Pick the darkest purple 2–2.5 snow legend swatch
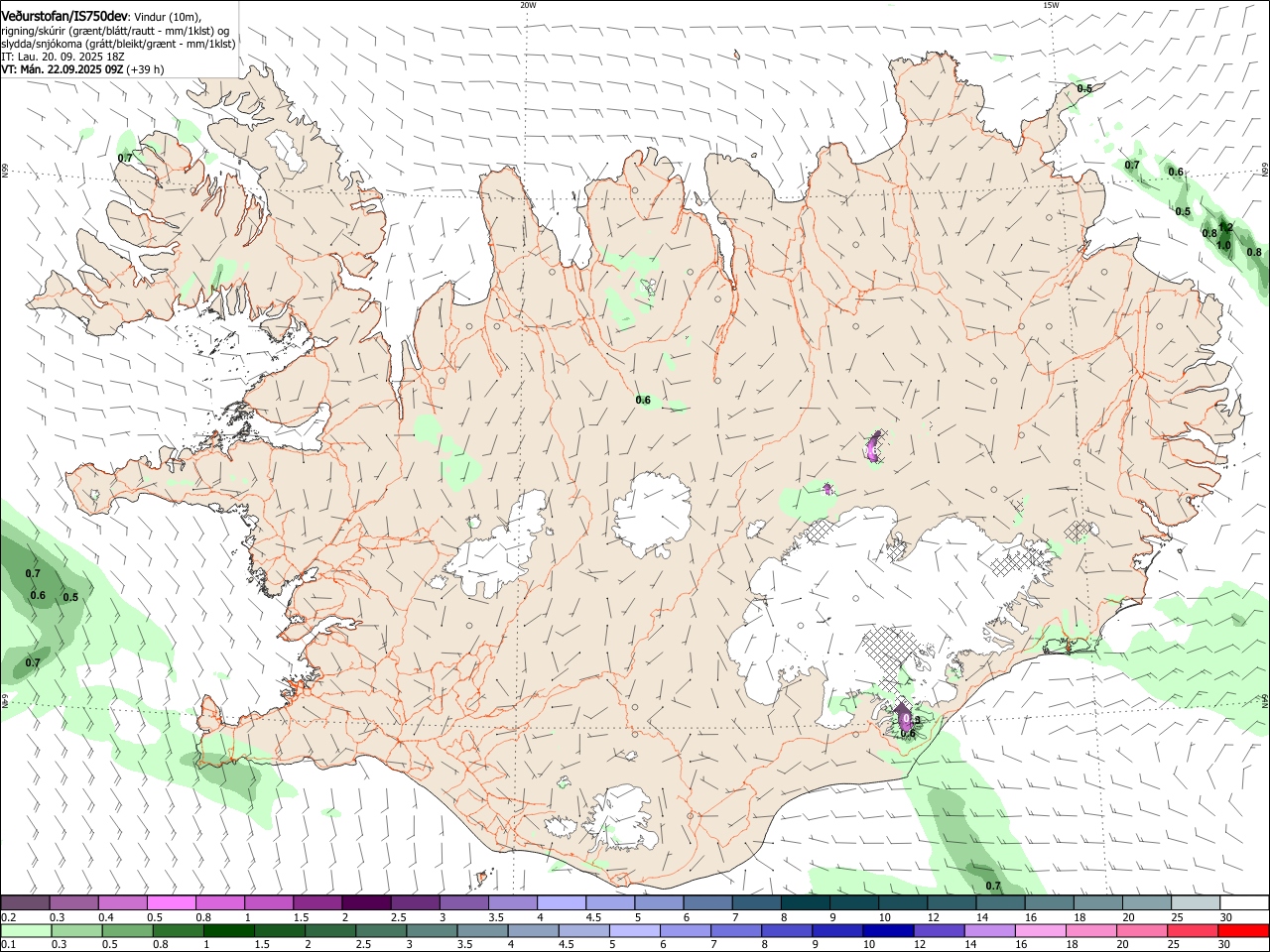The height and width of the screenshot is (952, 1270). [365, 903]
